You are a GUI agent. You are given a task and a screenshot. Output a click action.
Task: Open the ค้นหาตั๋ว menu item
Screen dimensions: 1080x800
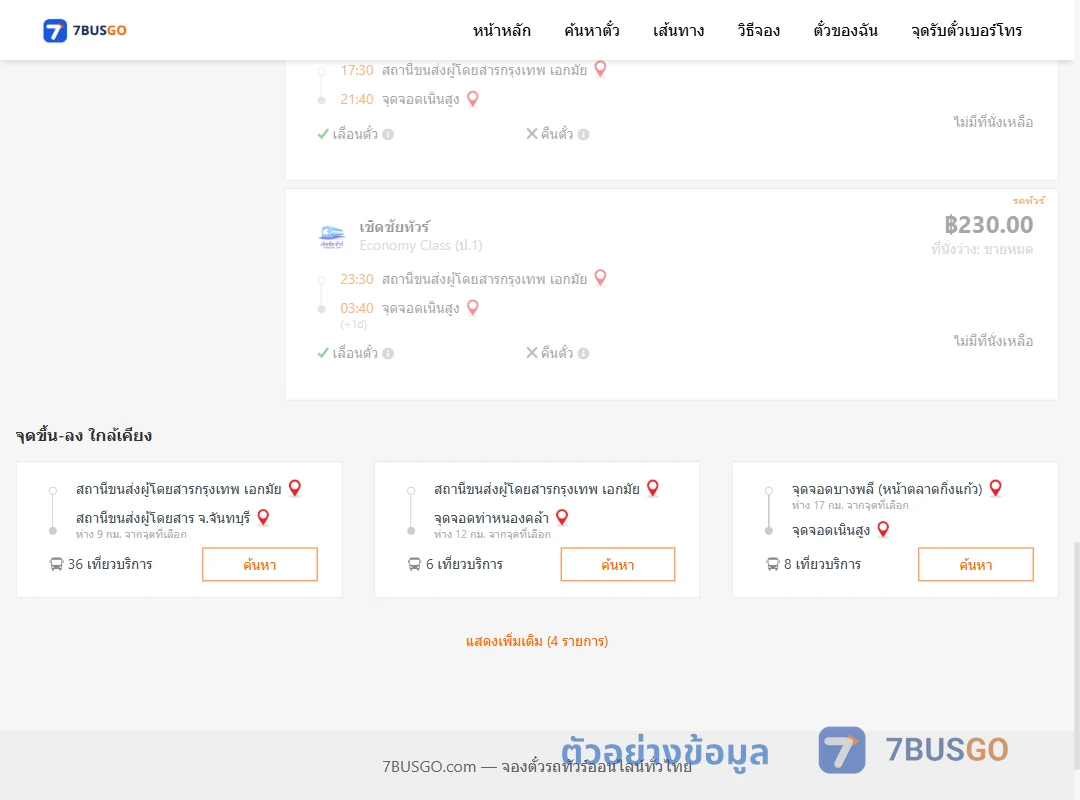tap(592, 30)
